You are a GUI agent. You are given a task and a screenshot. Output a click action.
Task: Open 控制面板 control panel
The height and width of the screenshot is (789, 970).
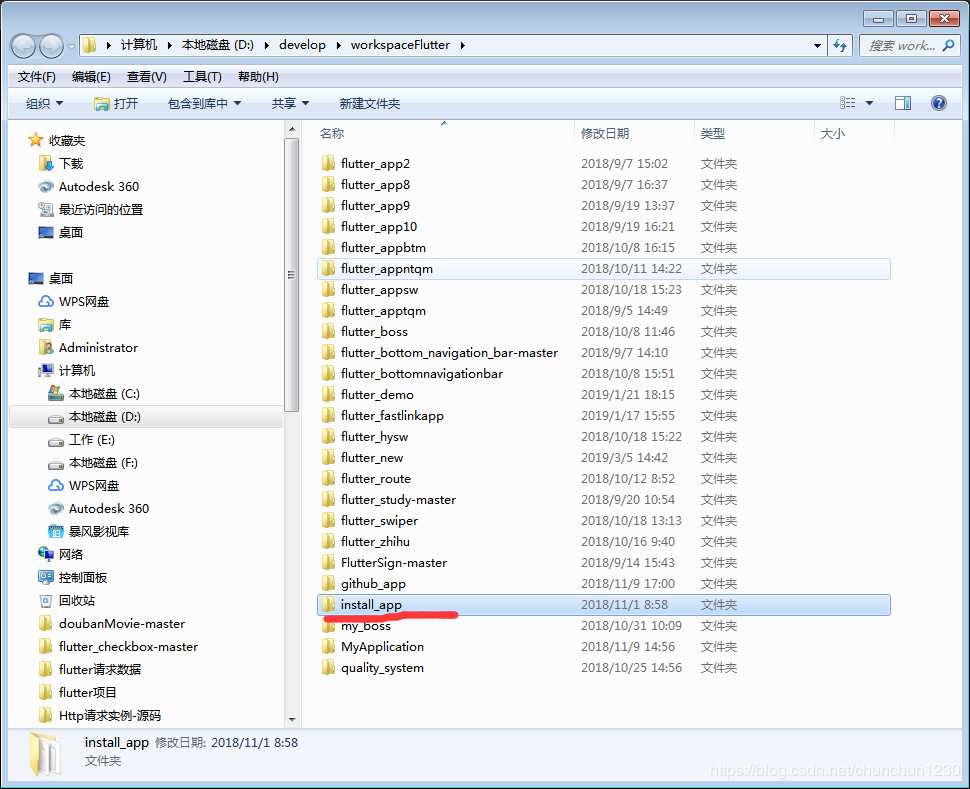[72, 577]
